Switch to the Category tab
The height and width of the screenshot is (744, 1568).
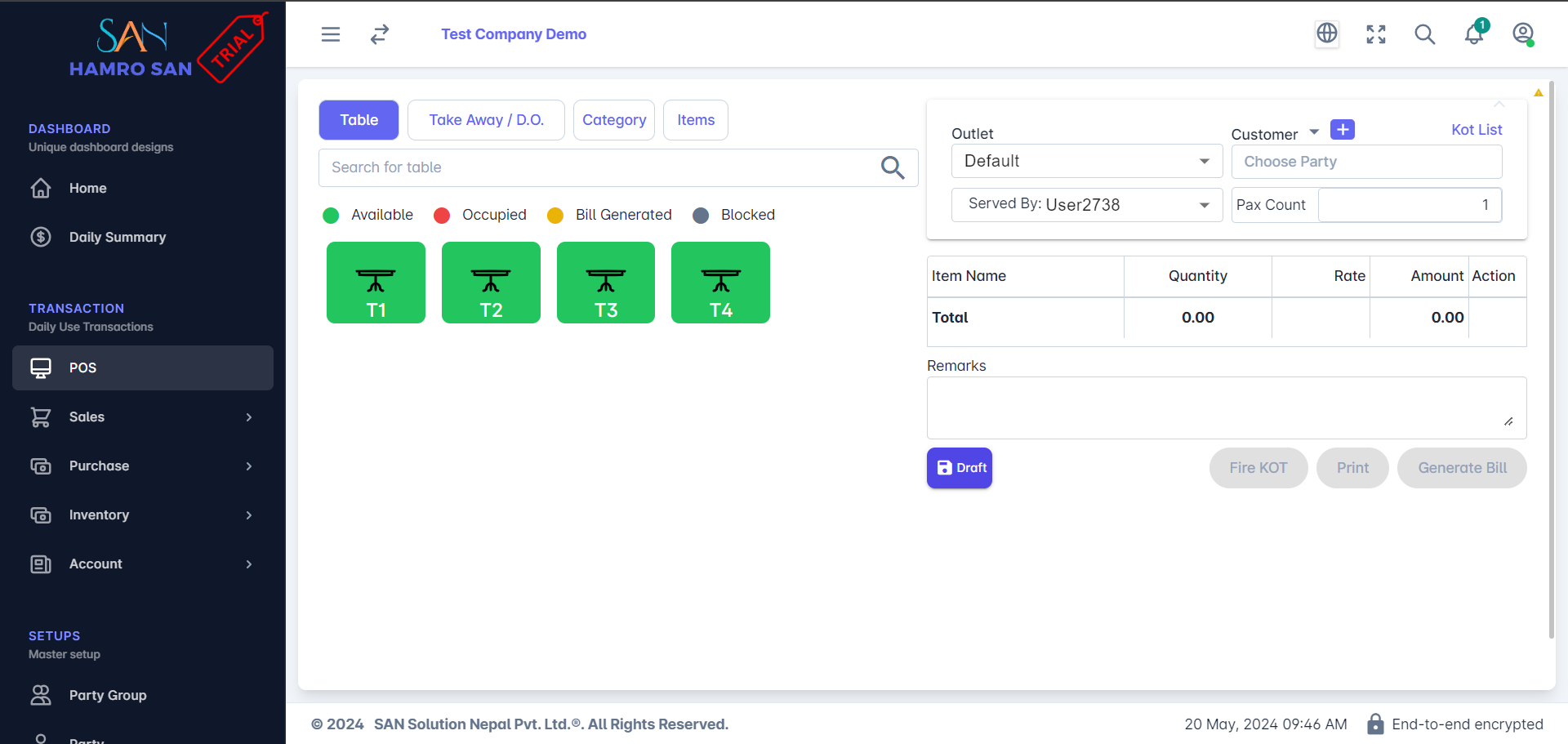614,120
